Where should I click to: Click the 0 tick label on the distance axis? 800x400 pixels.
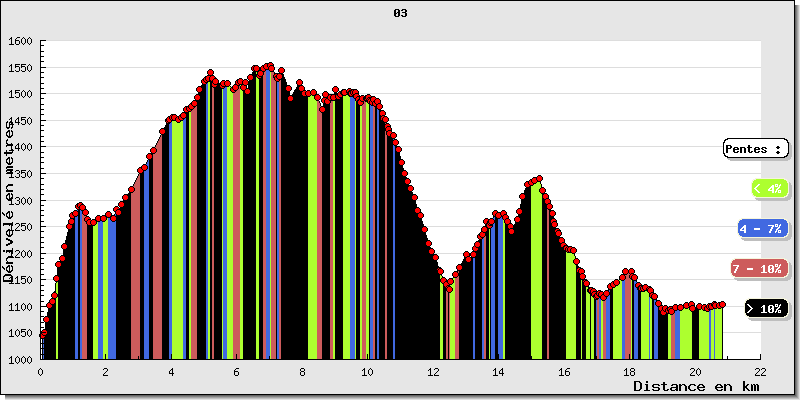(40, 372)
